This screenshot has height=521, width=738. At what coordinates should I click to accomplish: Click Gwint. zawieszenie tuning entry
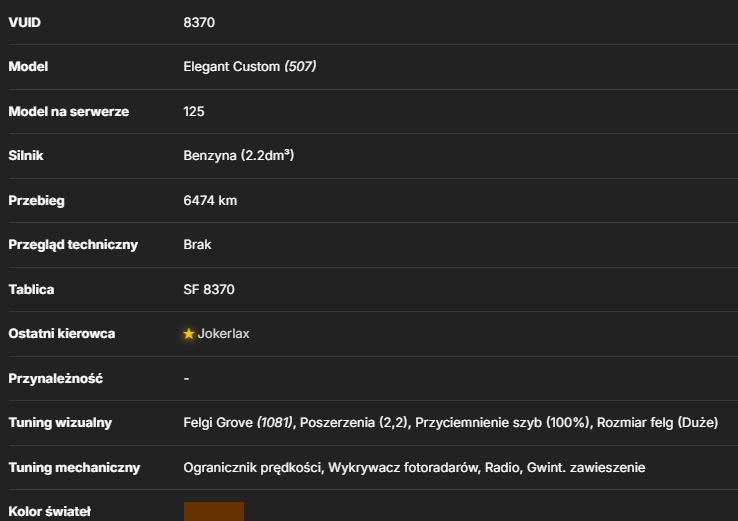coord(586,468)
